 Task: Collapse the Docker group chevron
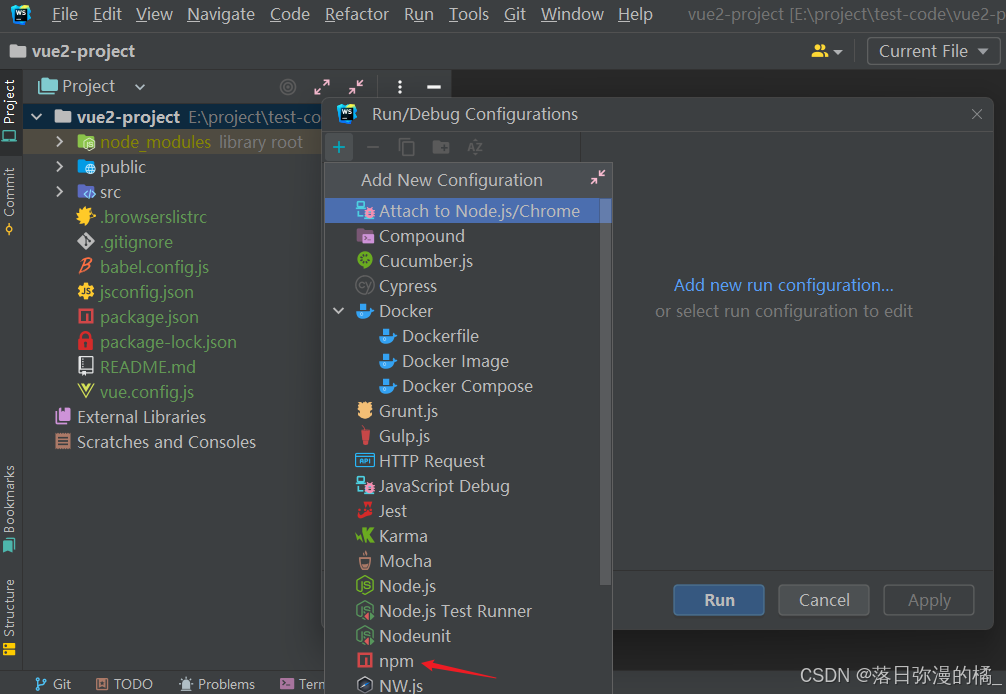coord(339,310)
